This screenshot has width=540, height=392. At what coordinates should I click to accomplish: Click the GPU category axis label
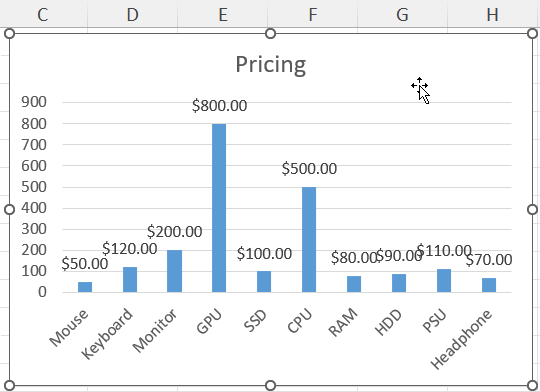[209, 321]
